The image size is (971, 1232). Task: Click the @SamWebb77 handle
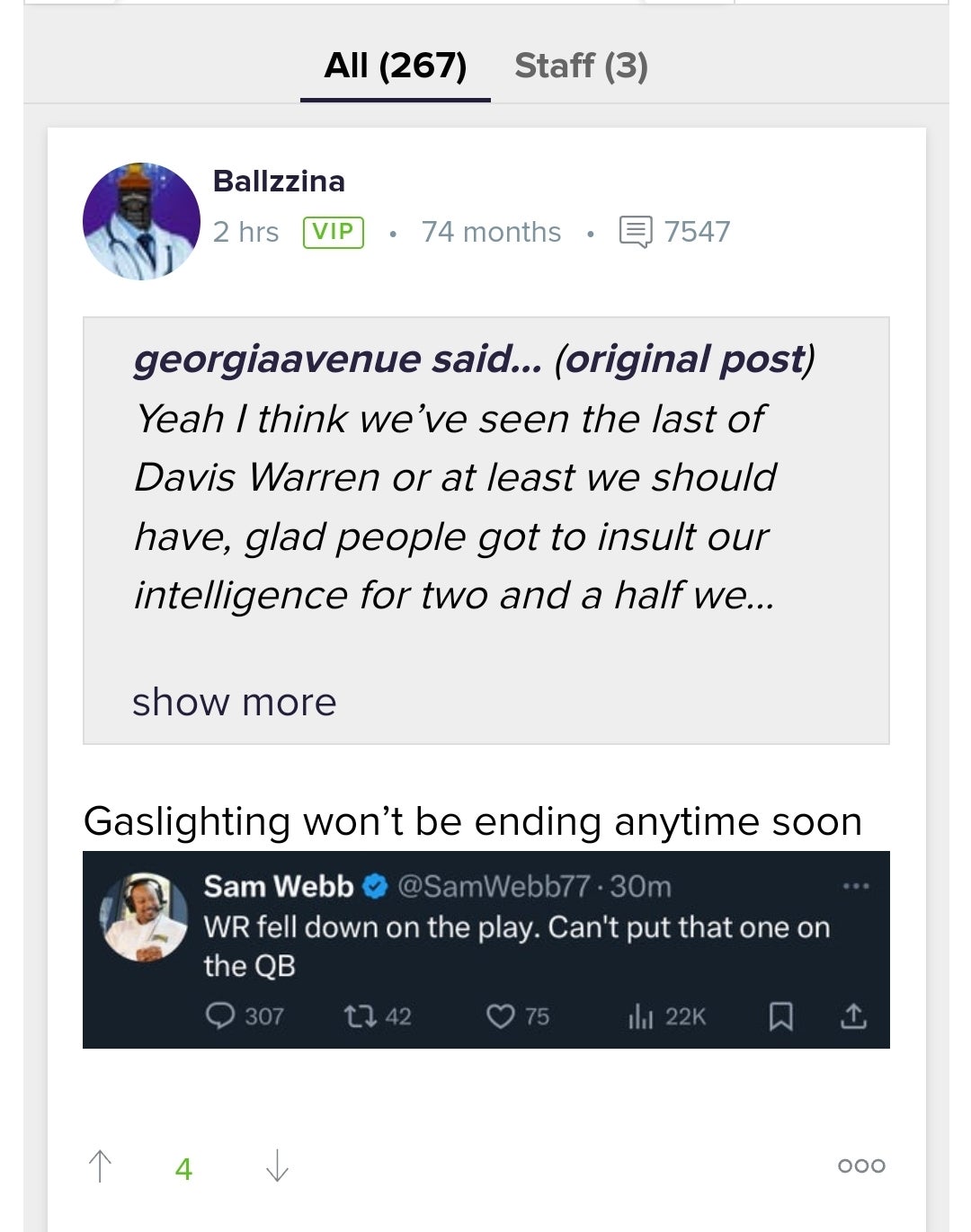tap(493, 887)
